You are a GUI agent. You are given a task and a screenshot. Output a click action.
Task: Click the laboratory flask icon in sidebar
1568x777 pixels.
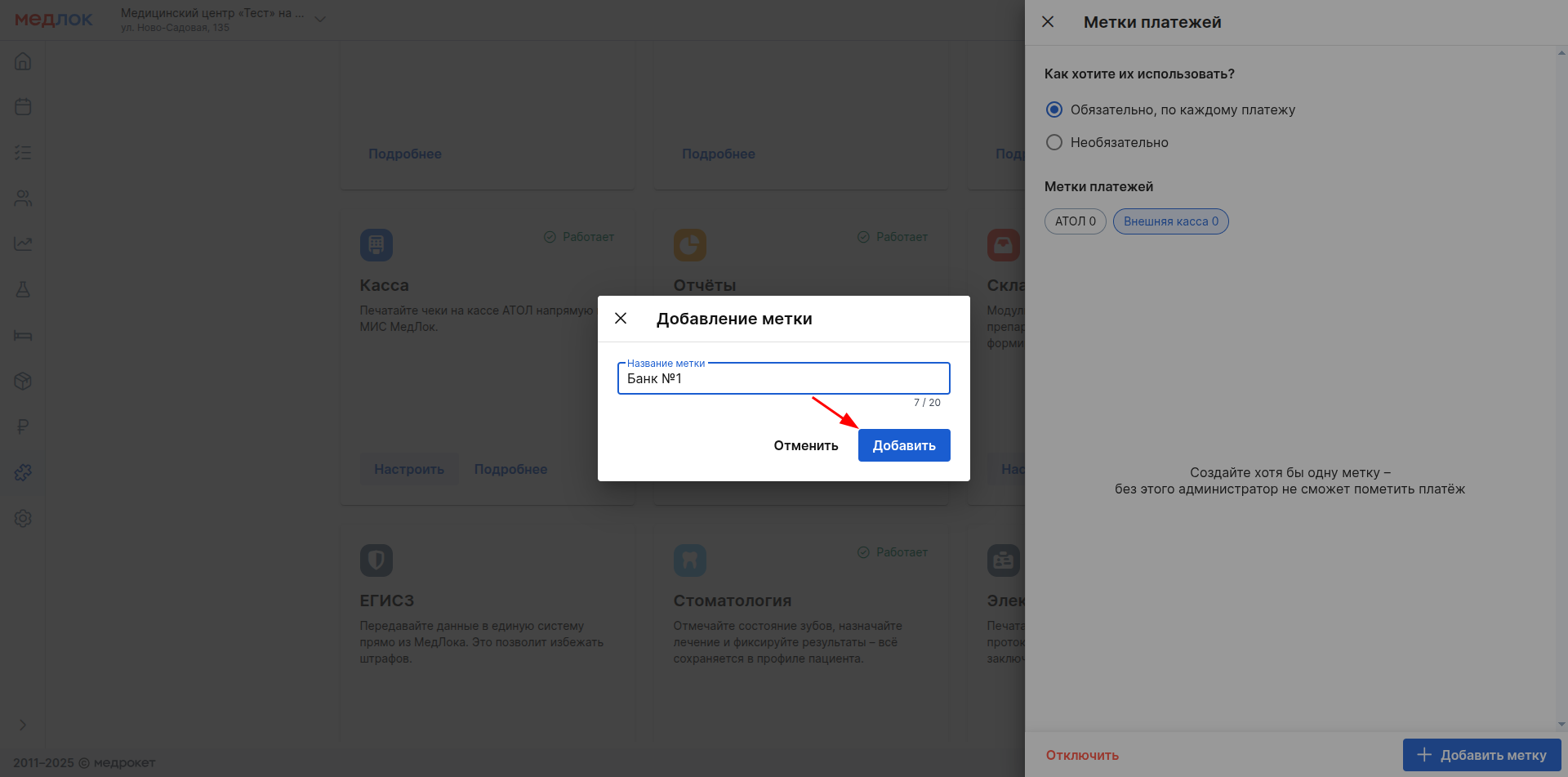[x=23, y=289]
